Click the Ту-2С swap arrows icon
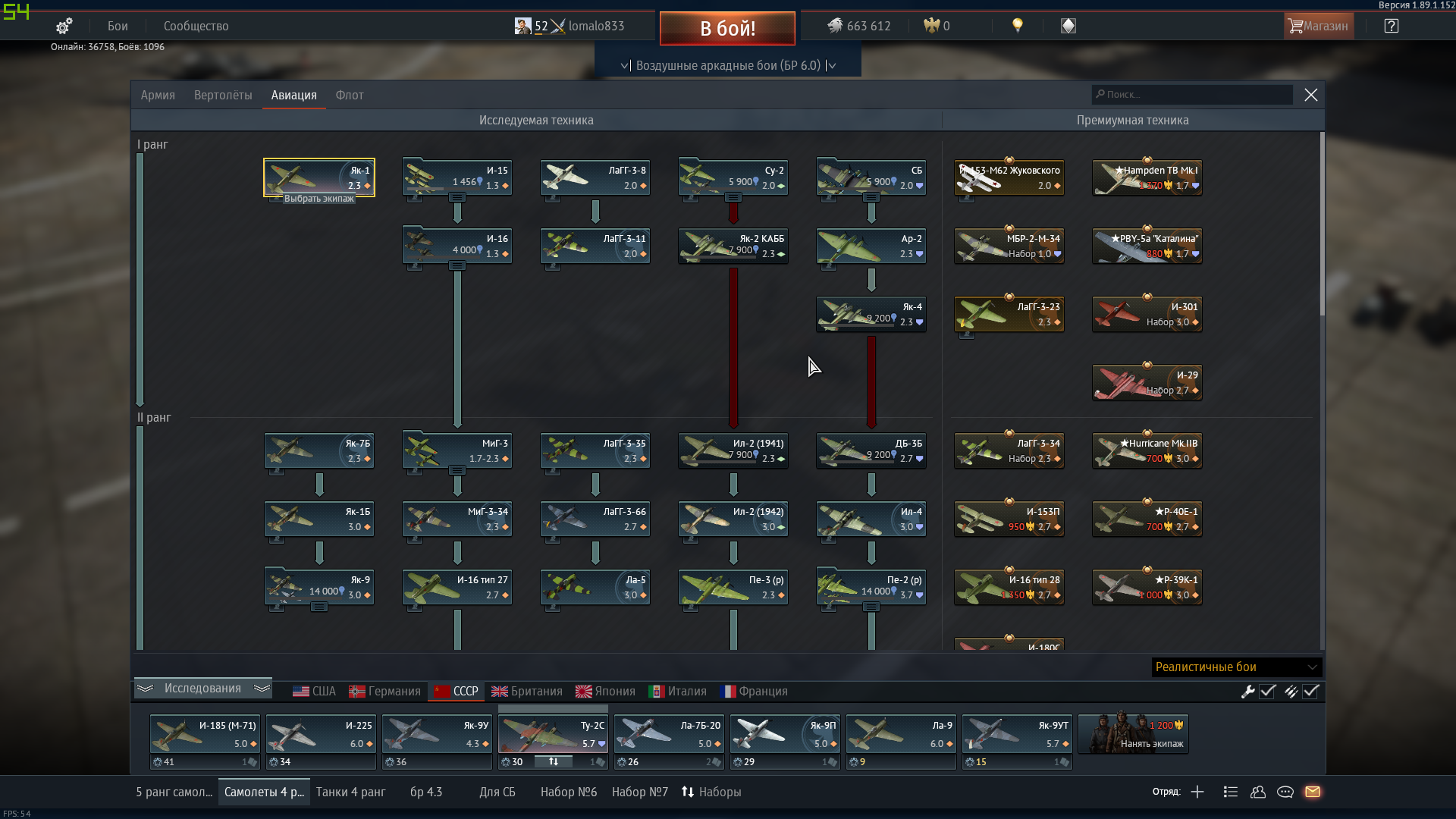This screenshot has height=819, width=1456. (554, 761)
